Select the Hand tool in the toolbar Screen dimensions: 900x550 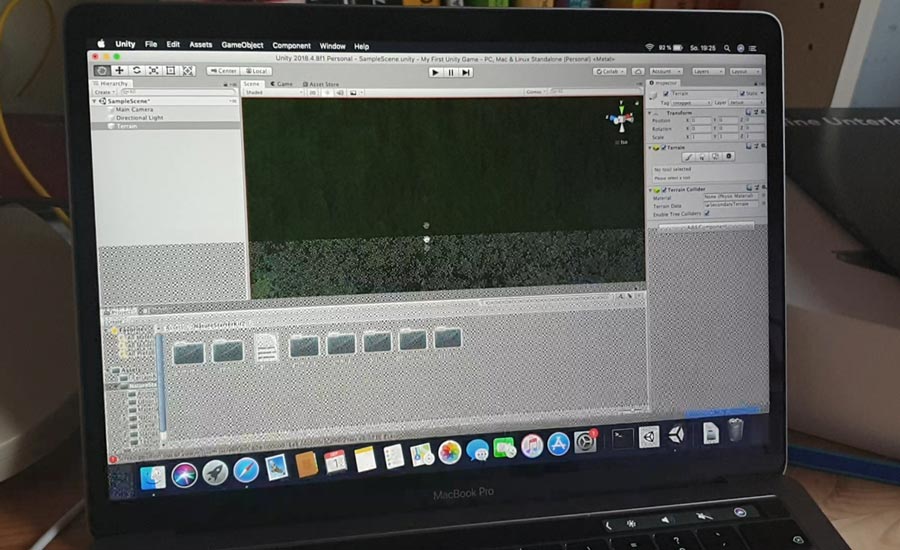pos(102,70)
